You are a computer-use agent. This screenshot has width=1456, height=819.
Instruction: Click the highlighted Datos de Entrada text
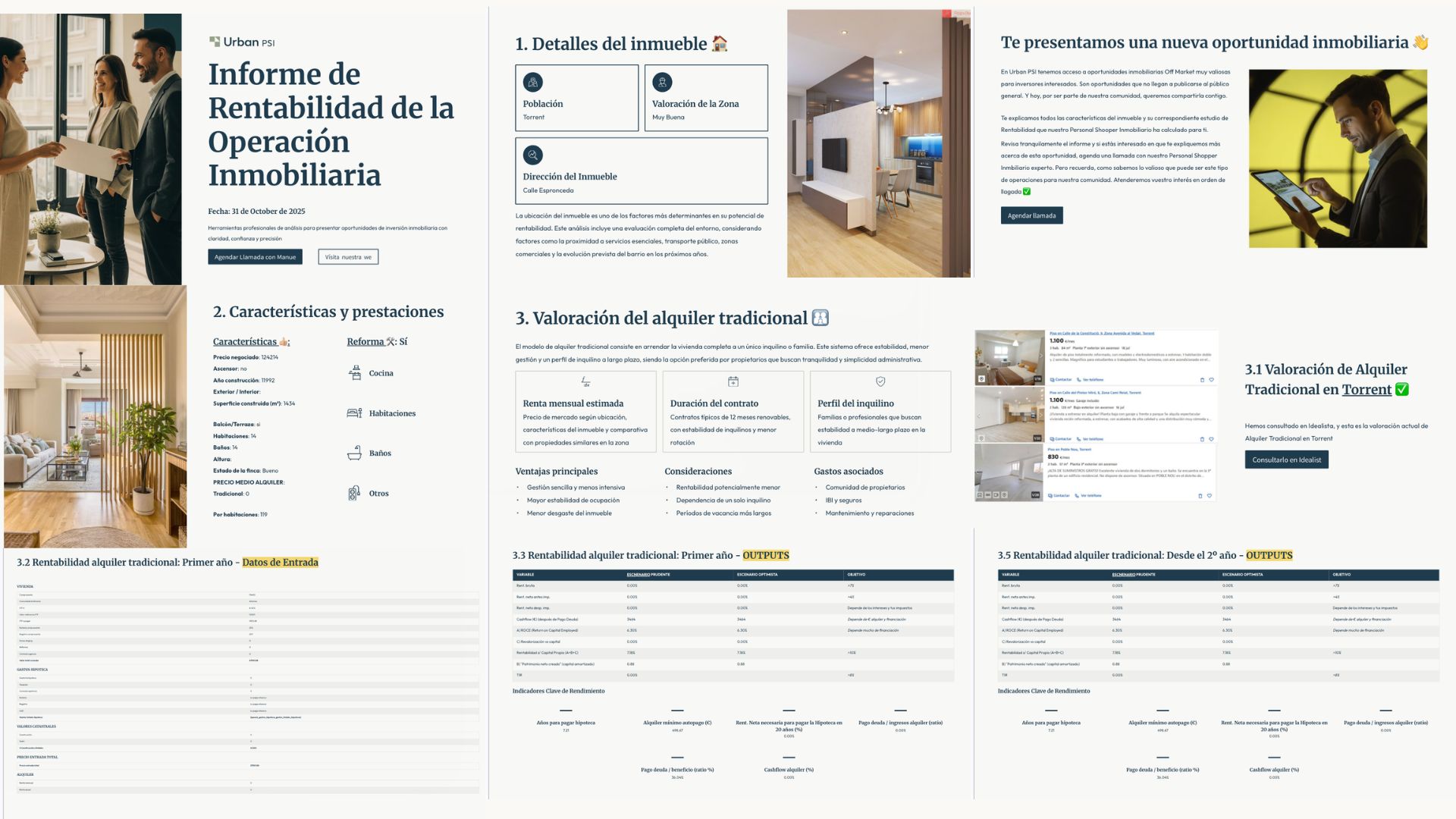[x=280, y=562]
